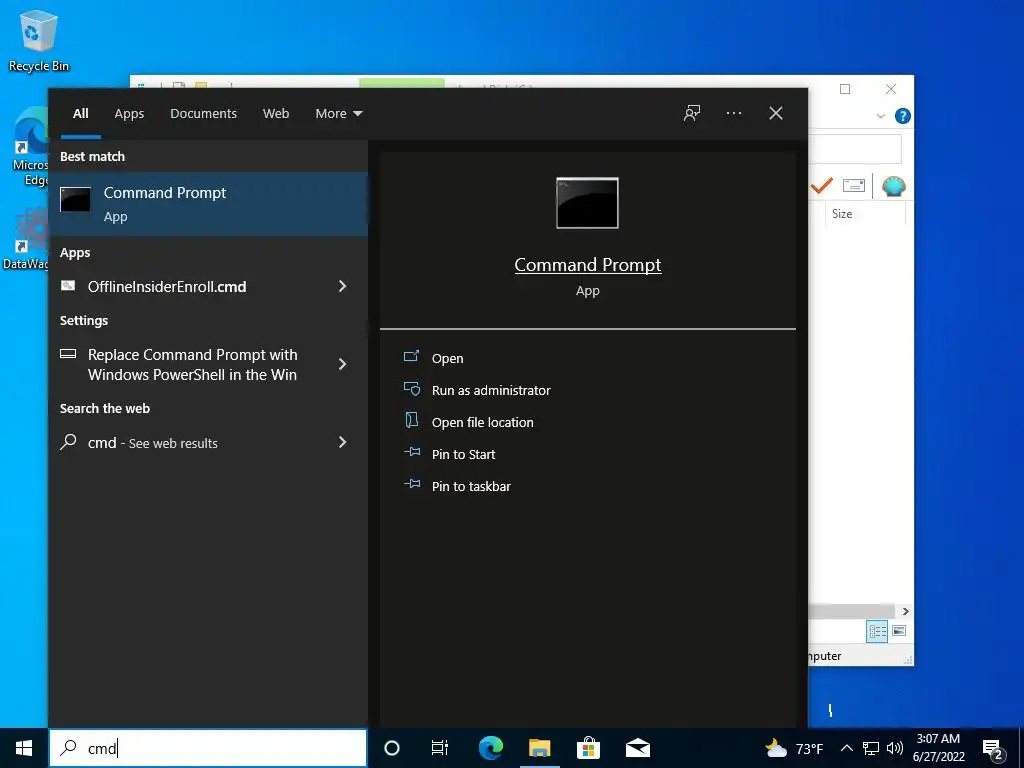Open network status tray icon
The image size is (1024, 768).
pyautogui.click(x=871, y=748)
